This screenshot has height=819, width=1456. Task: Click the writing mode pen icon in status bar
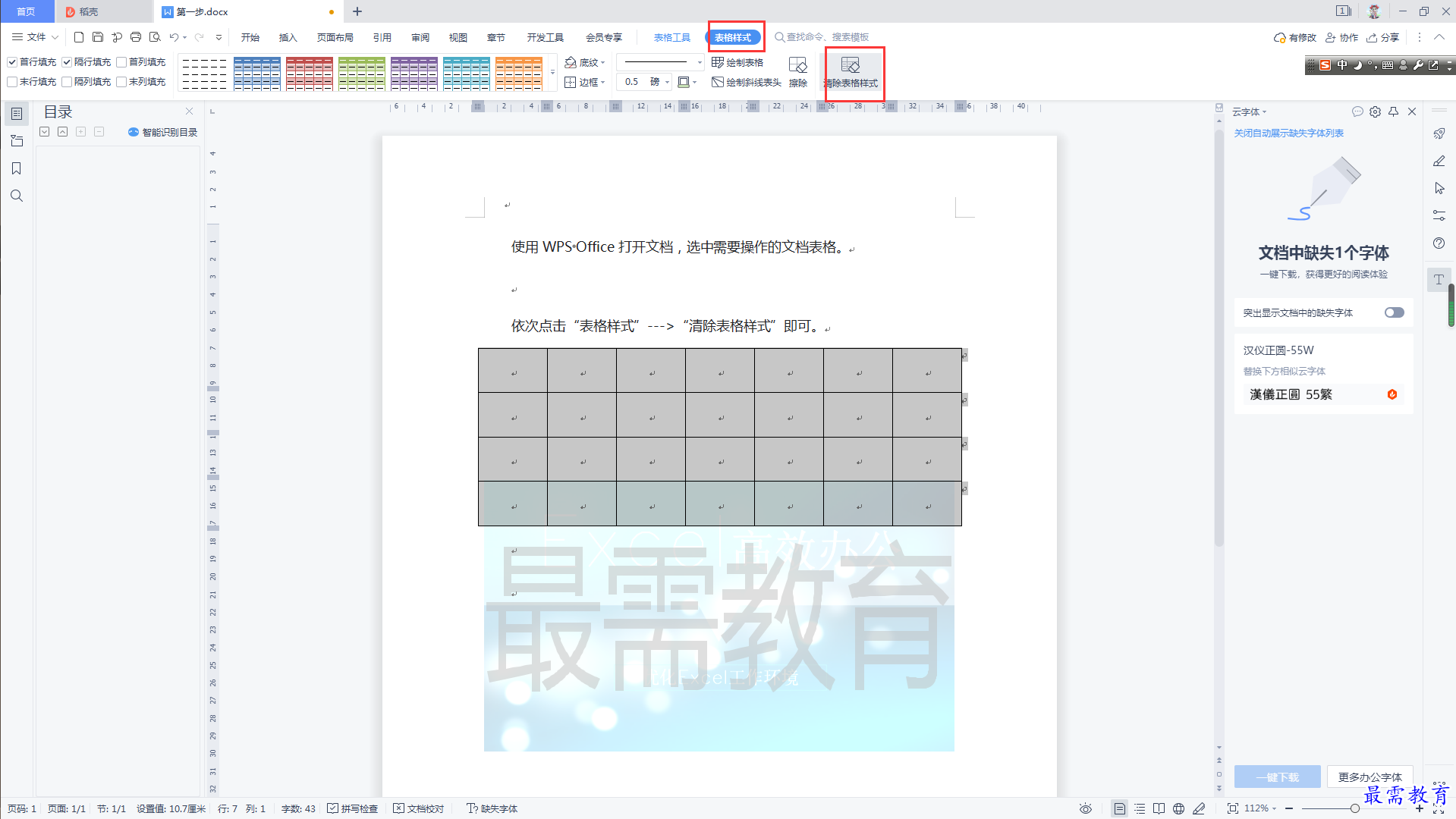(1199, 808)
